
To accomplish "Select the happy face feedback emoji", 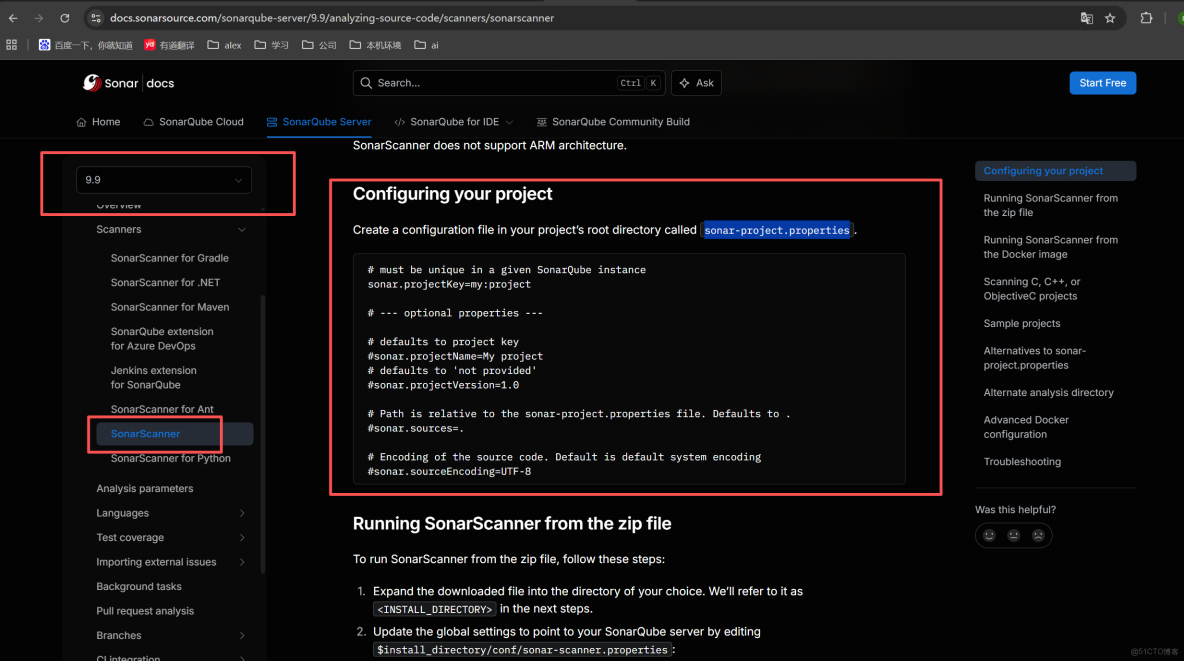I will (988, 535).
